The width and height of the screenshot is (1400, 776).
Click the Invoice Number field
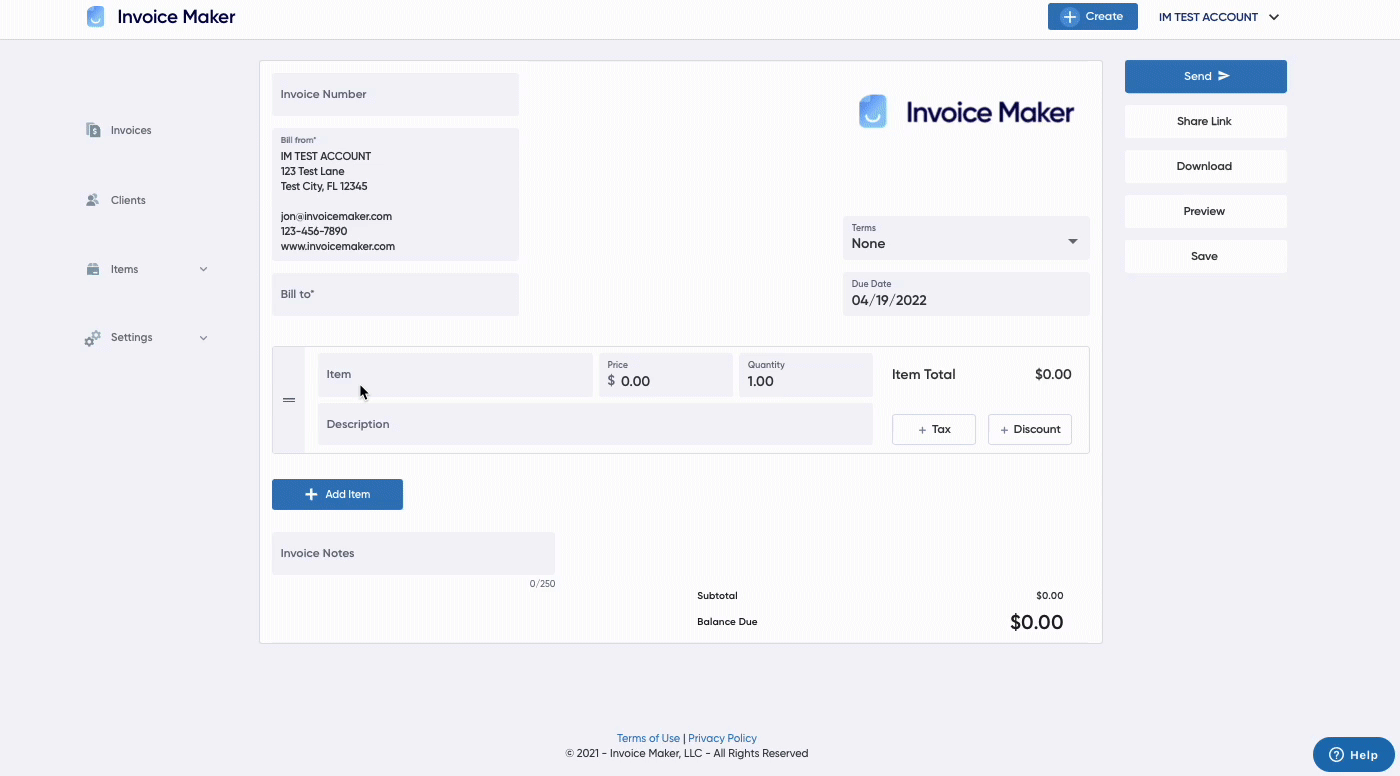tap(395, 94)
